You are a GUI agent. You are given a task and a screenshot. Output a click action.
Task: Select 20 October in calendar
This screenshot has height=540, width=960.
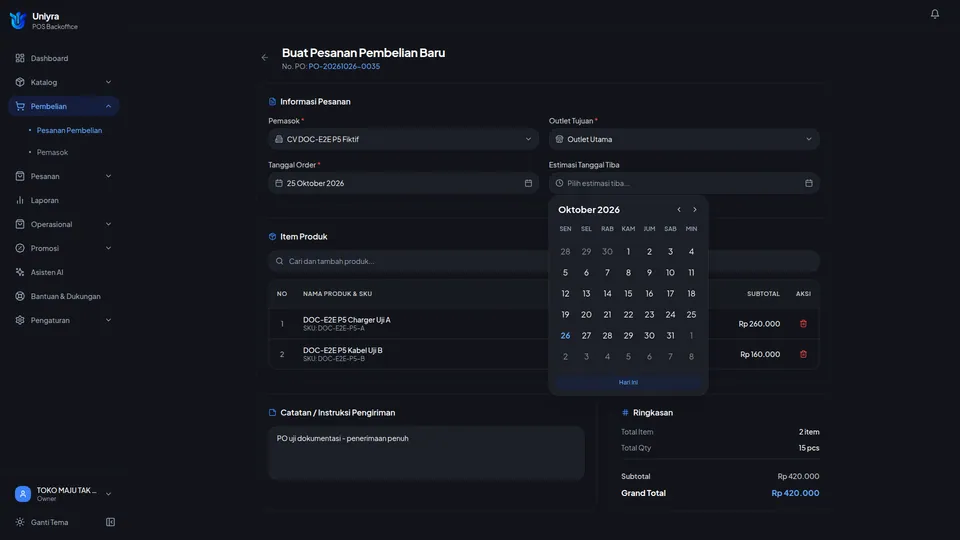(586, 315)
